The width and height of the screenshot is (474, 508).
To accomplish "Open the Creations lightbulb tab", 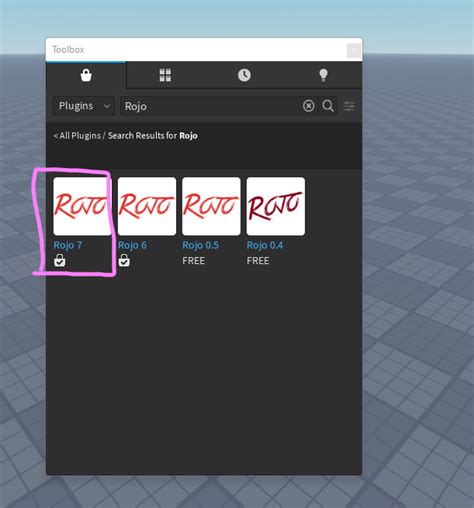I will pyautogui.click(x=323, y=75).
